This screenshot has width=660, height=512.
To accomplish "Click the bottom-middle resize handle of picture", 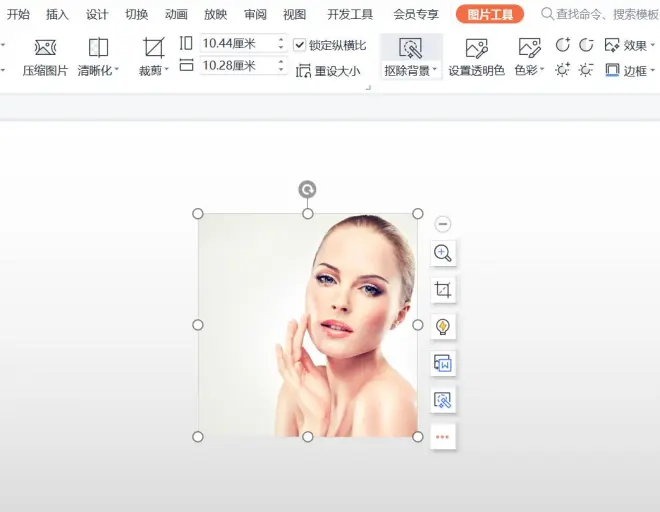I will coord(308,437).
